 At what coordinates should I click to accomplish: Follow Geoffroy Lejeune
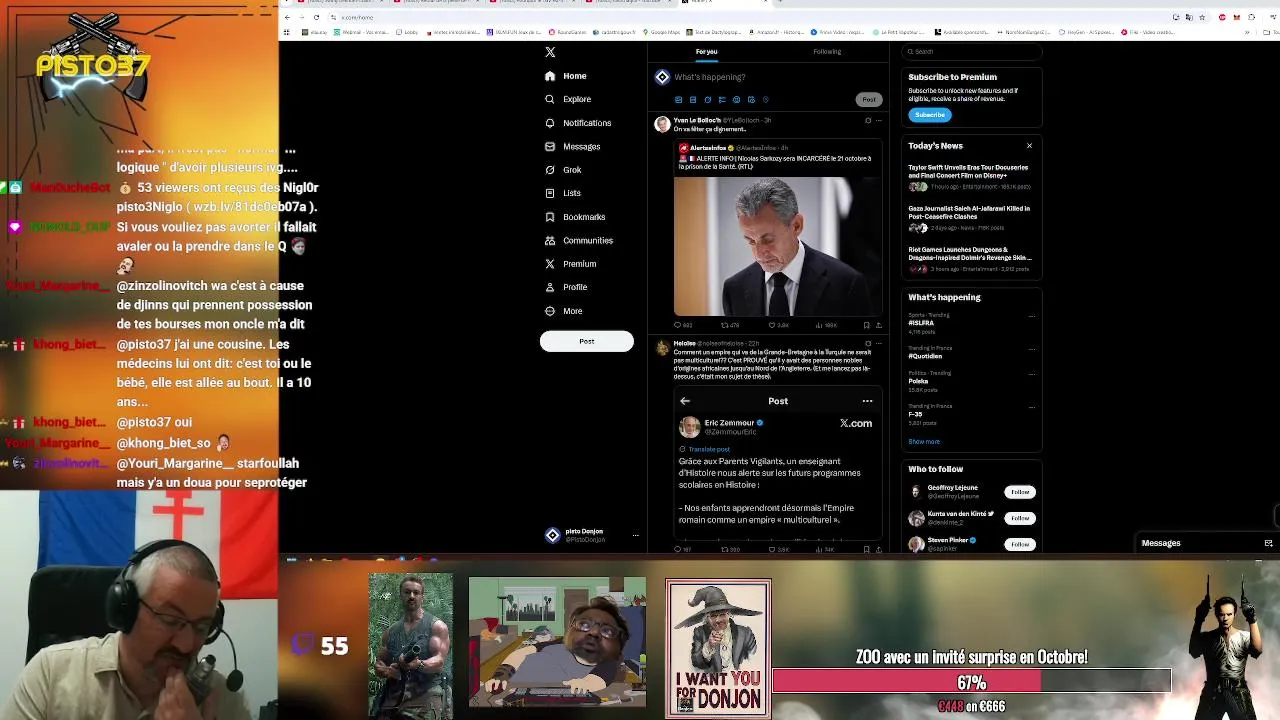(x=1020, y=492)
